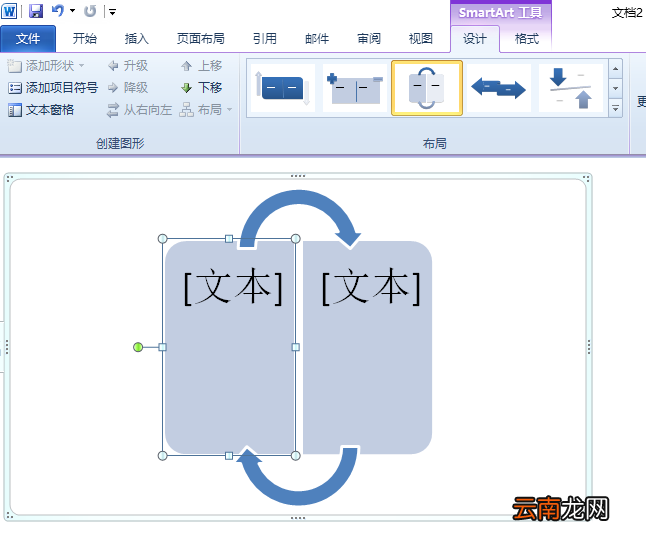The width and height of the screenshot is (646, 537).
Task: Open the Quick Access Toolbar customize menu
Action: (112, 12)
